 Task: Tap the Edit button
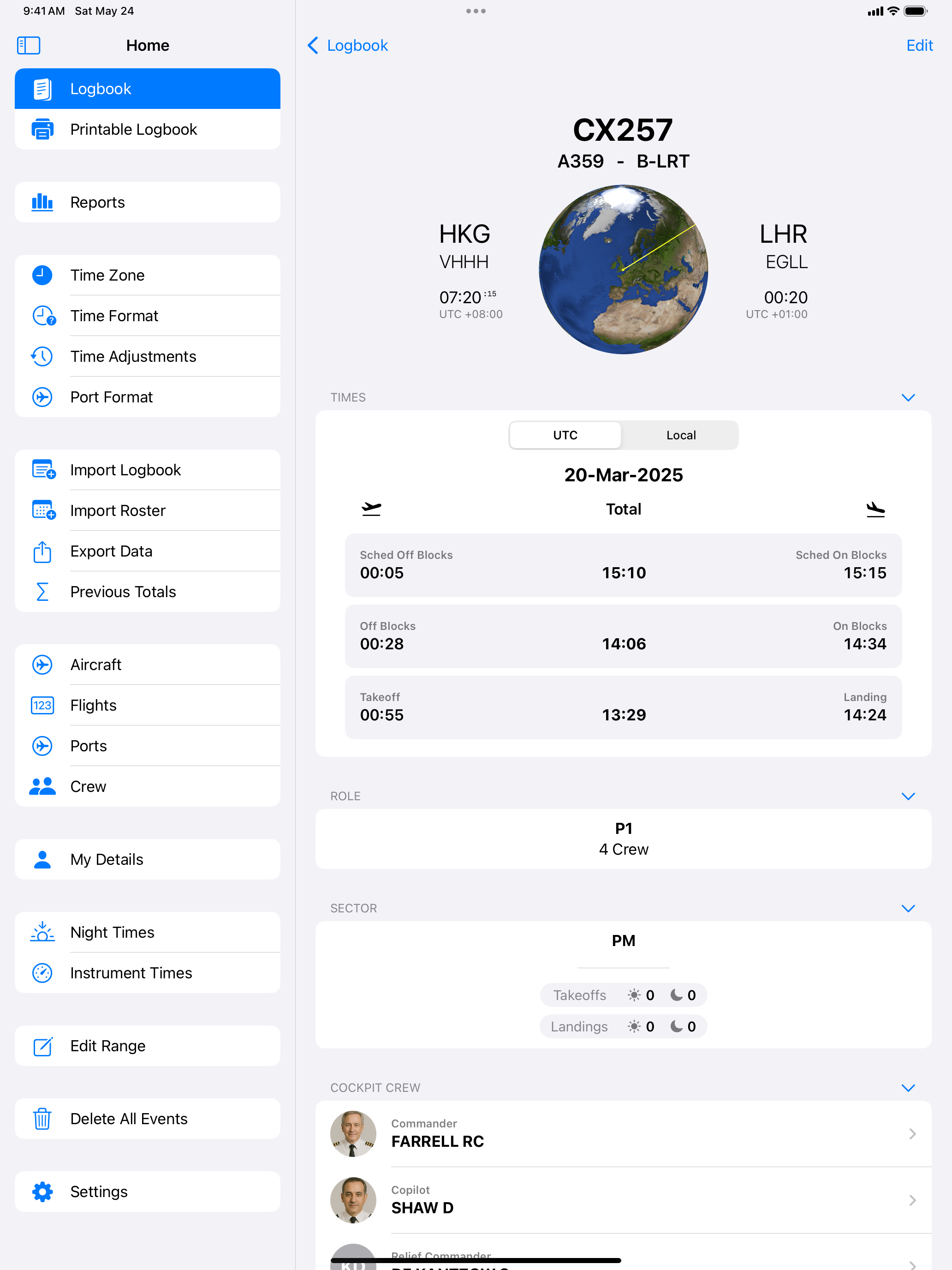[919, 45]
